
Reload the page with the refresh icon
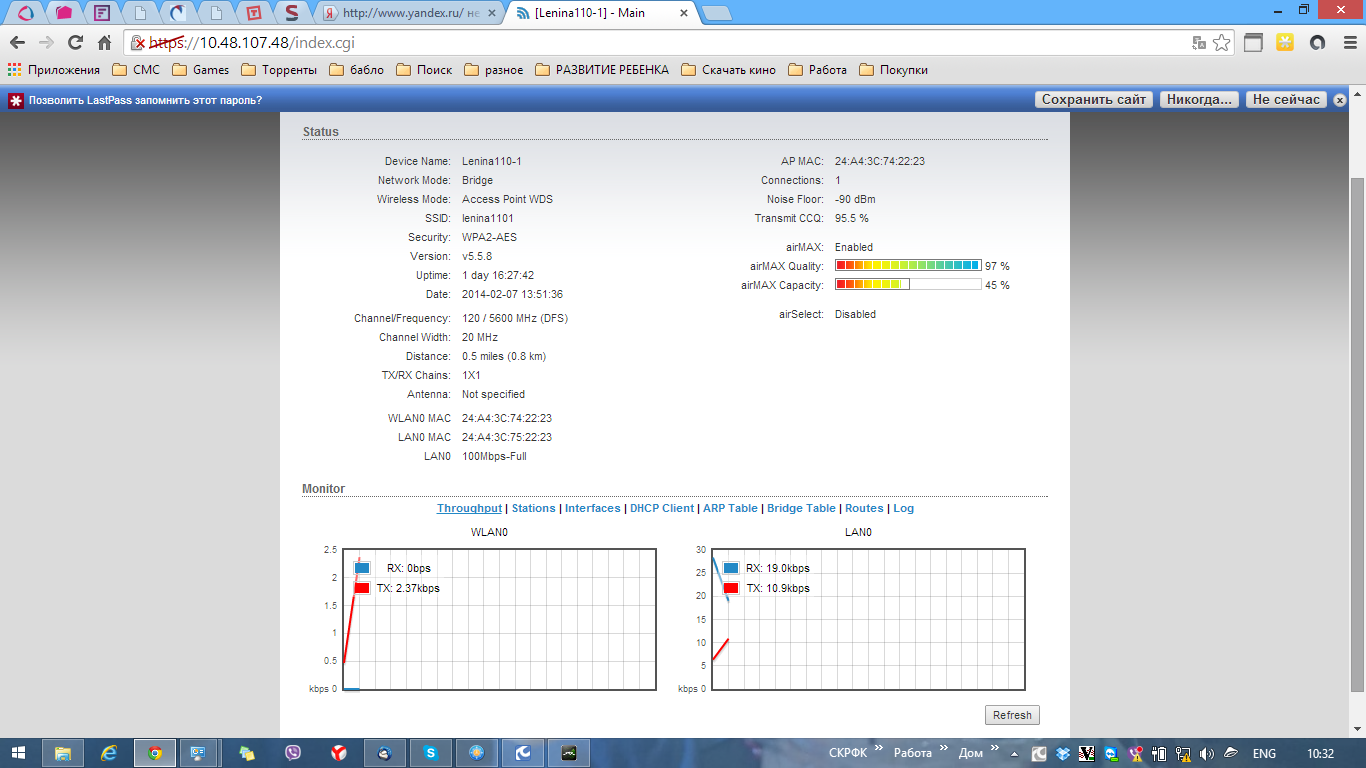(x=75, y=43)
